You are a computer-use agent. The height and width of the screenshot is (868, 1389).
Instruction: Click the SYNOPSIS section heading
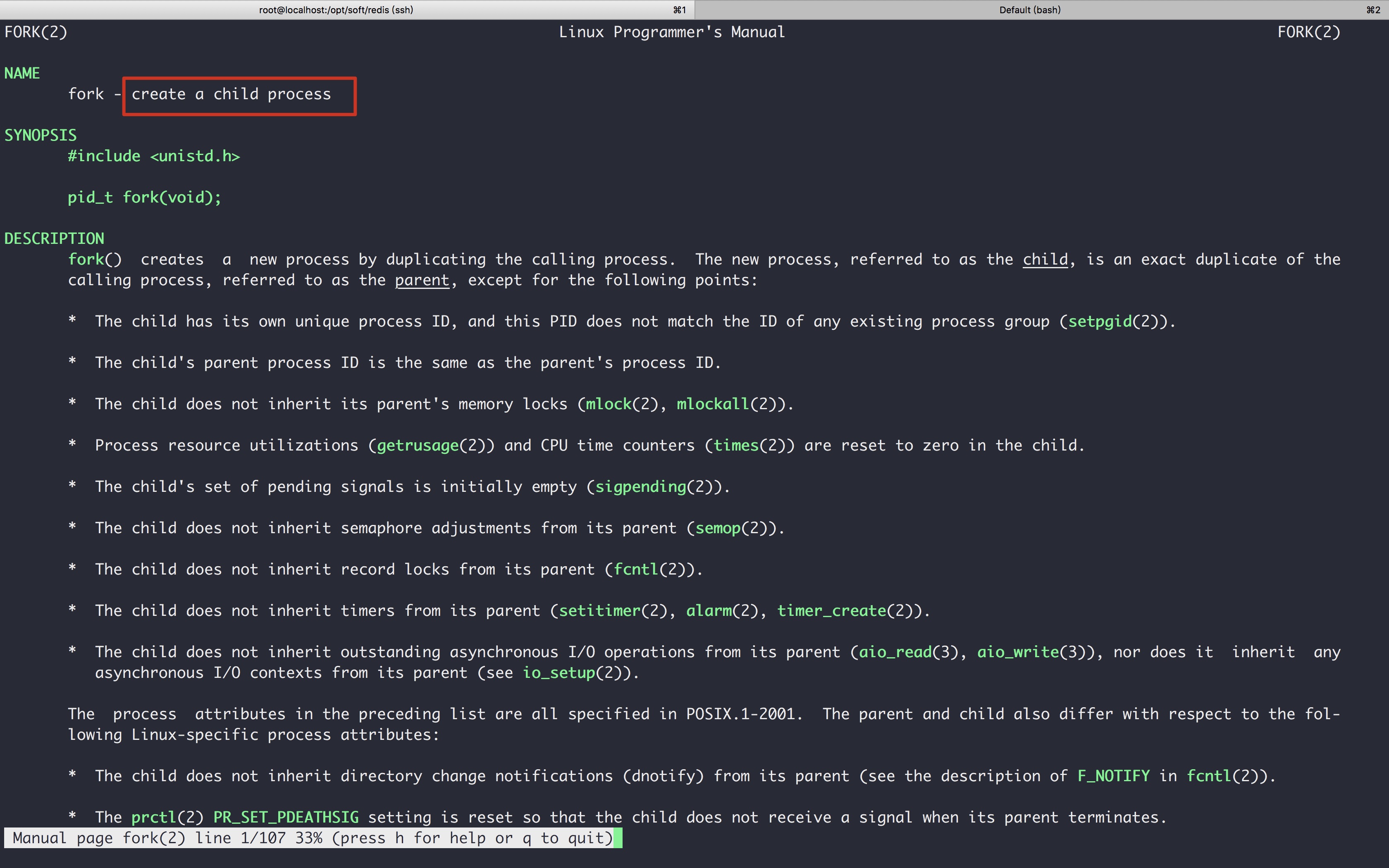[40, 136]
